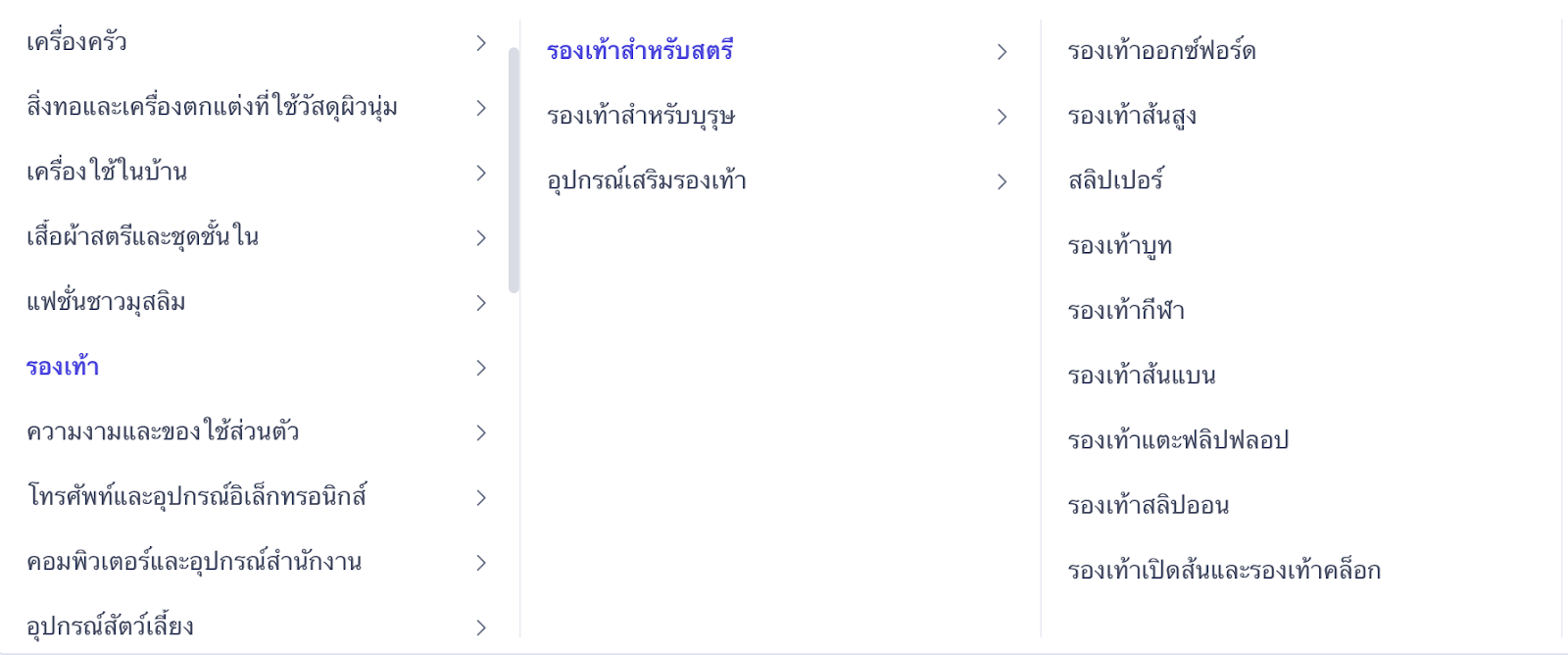Viewport: 1568px width, 655px height.
Task: Expand the อุปกรณ์เสริมรองเท้า submenu arrow
Action: point(1002,182)
